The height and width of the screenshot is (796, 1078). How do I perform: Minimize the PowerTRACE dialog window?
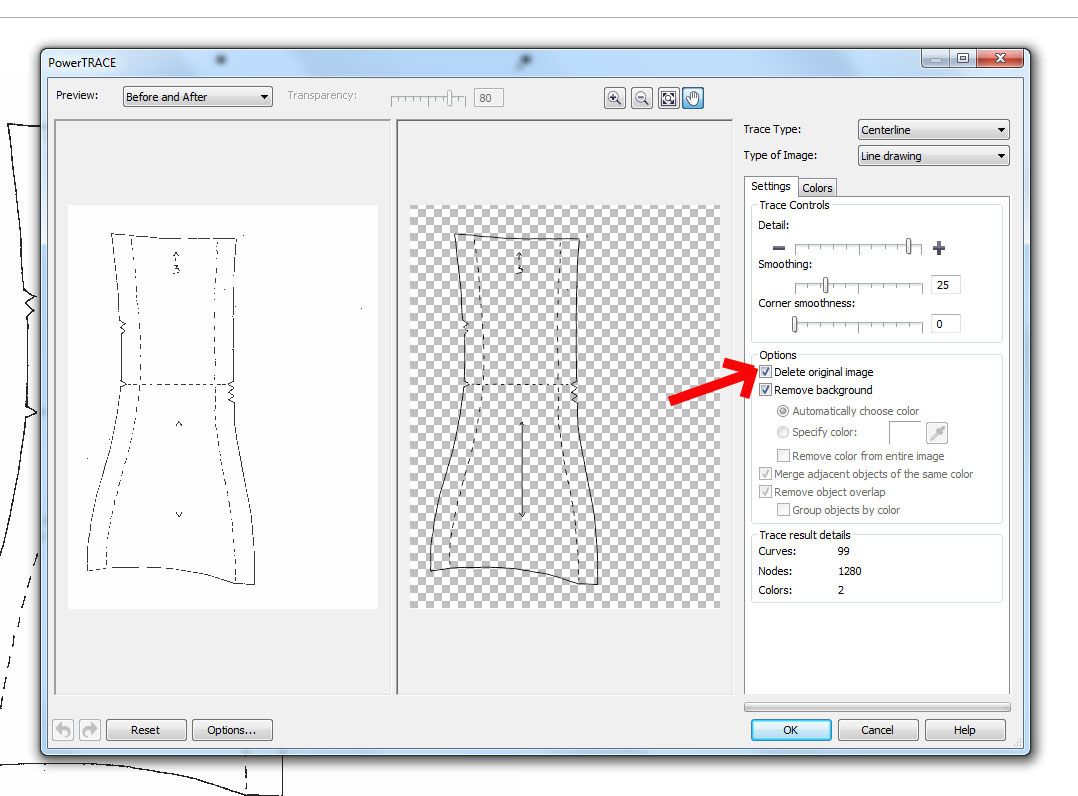[936, 59]
